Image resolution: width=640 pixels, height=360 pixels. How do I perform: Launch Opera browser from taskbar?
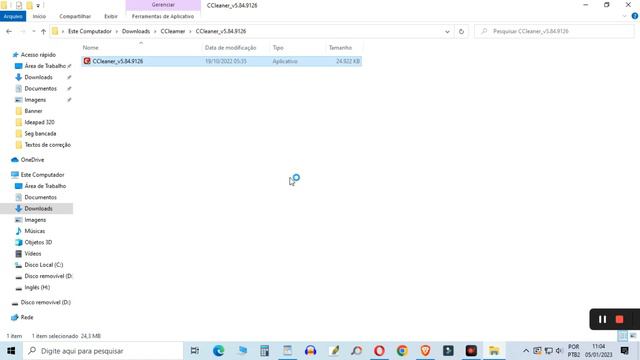pos(379,351)
